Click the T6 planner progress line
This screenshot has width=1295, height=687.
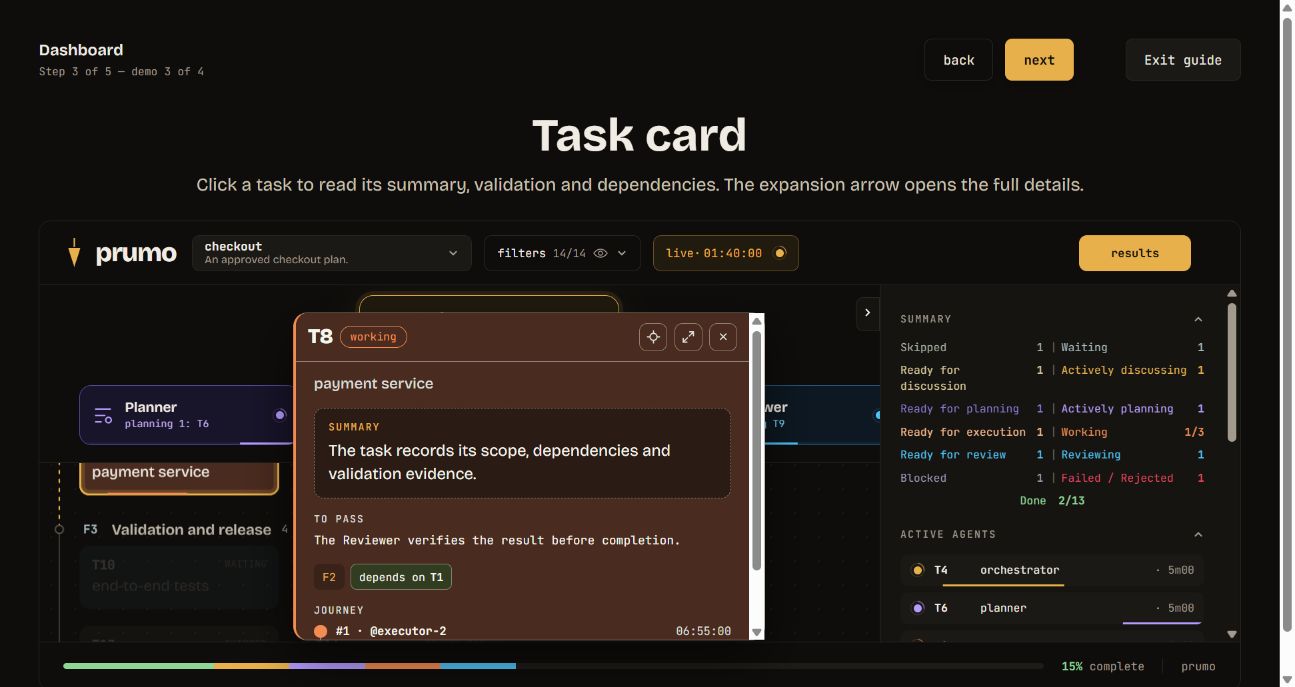point(1162,623)
